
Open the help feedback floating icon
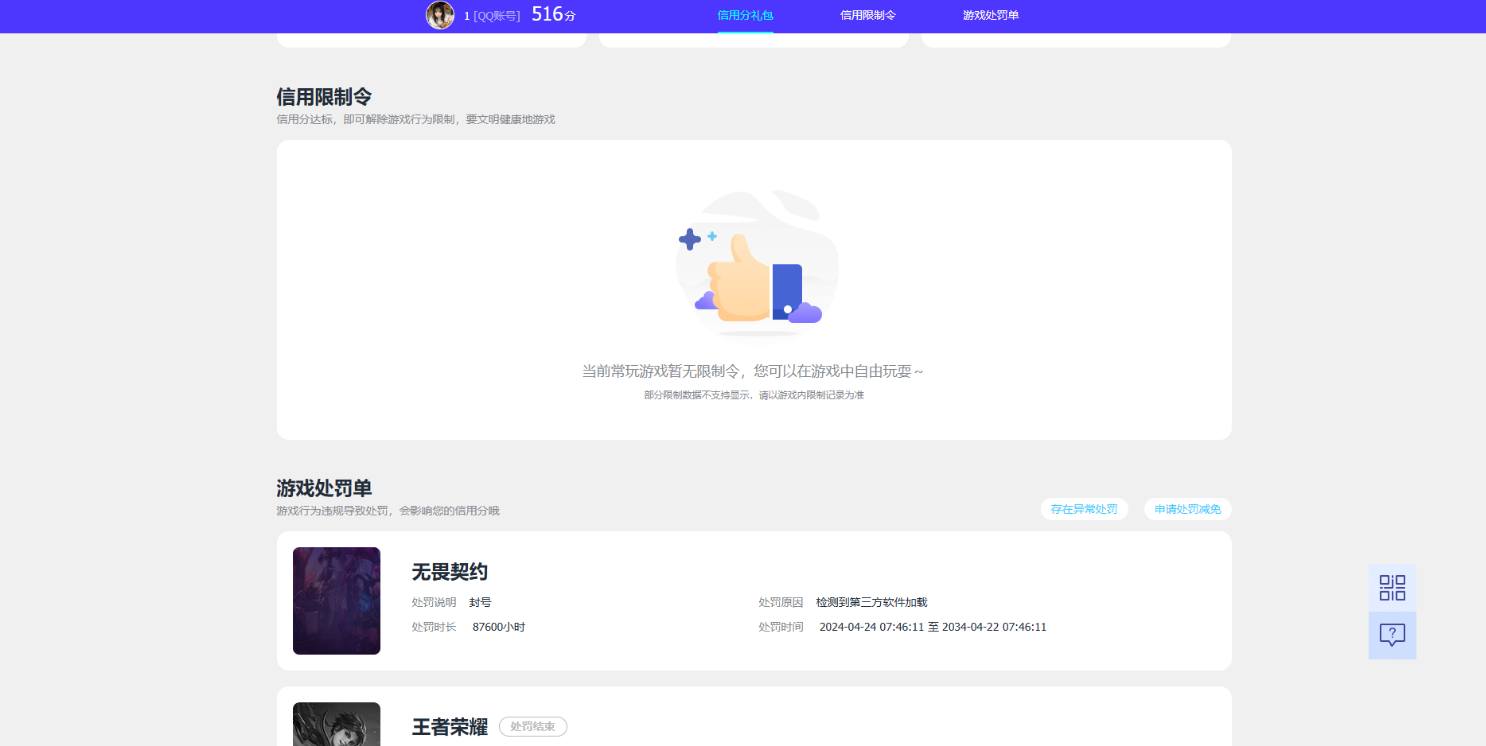click(1392, 635)
